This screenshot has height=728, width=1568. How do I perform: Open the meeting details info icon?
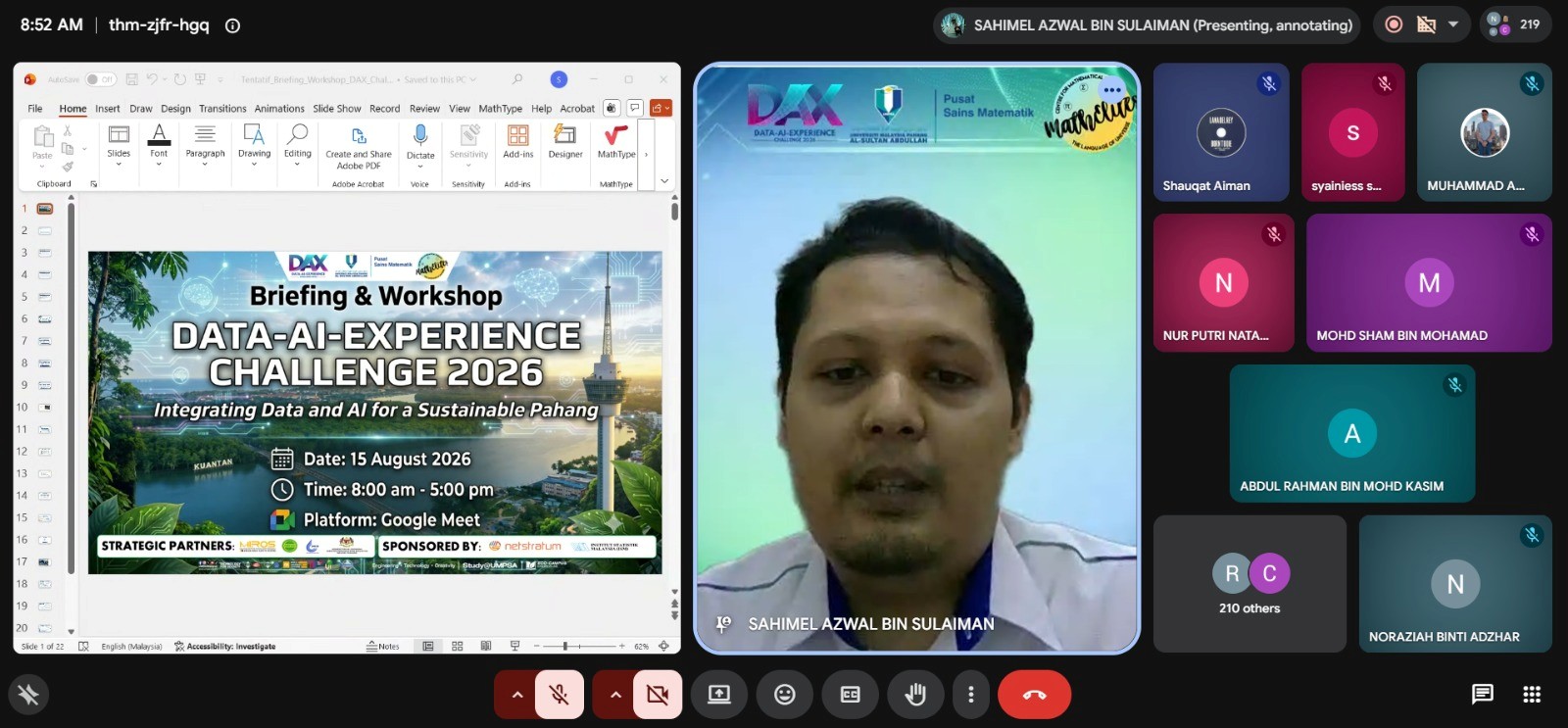pos(232,25)
